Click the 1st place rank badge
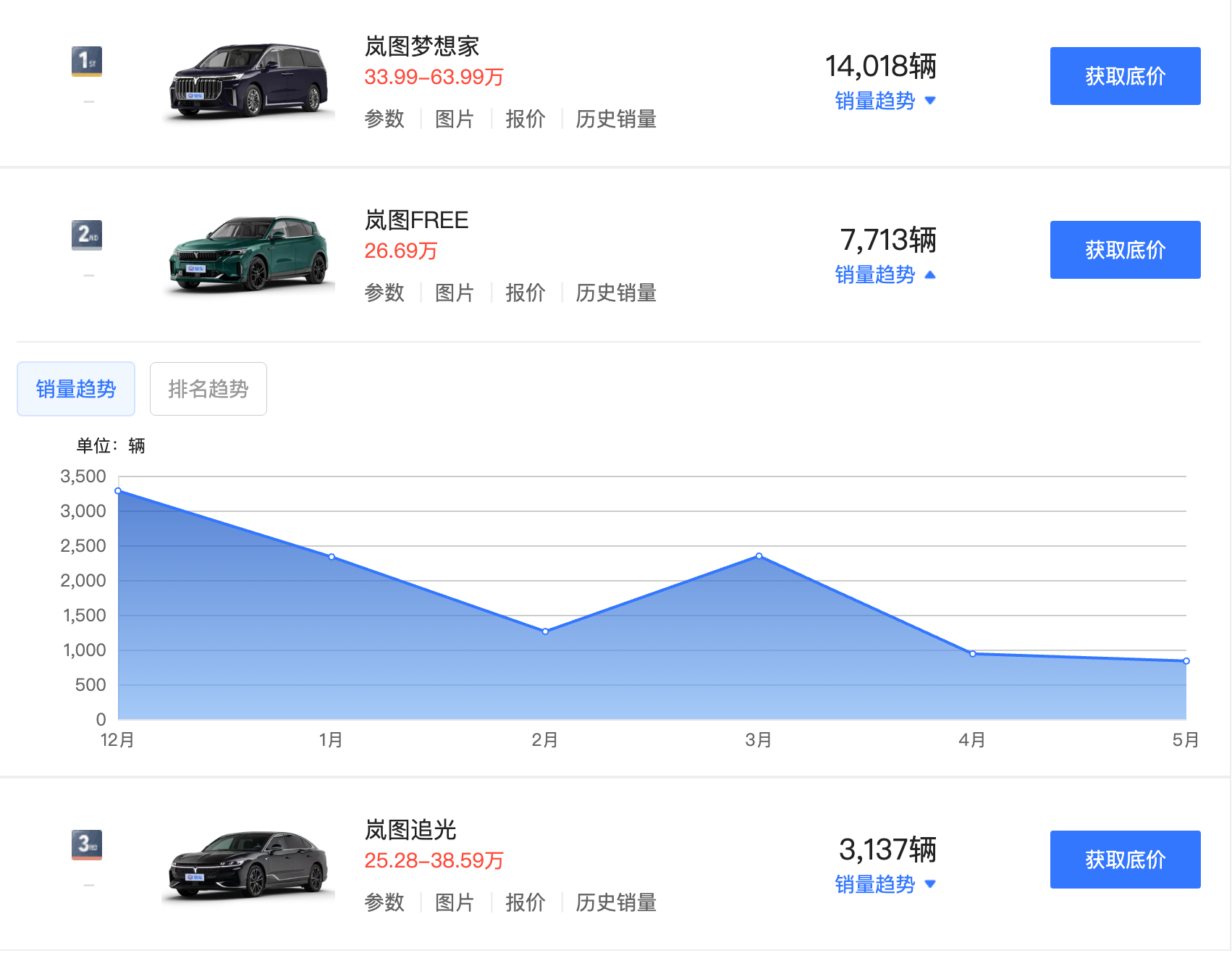1232x953 pixels. [x=87, y=61]
